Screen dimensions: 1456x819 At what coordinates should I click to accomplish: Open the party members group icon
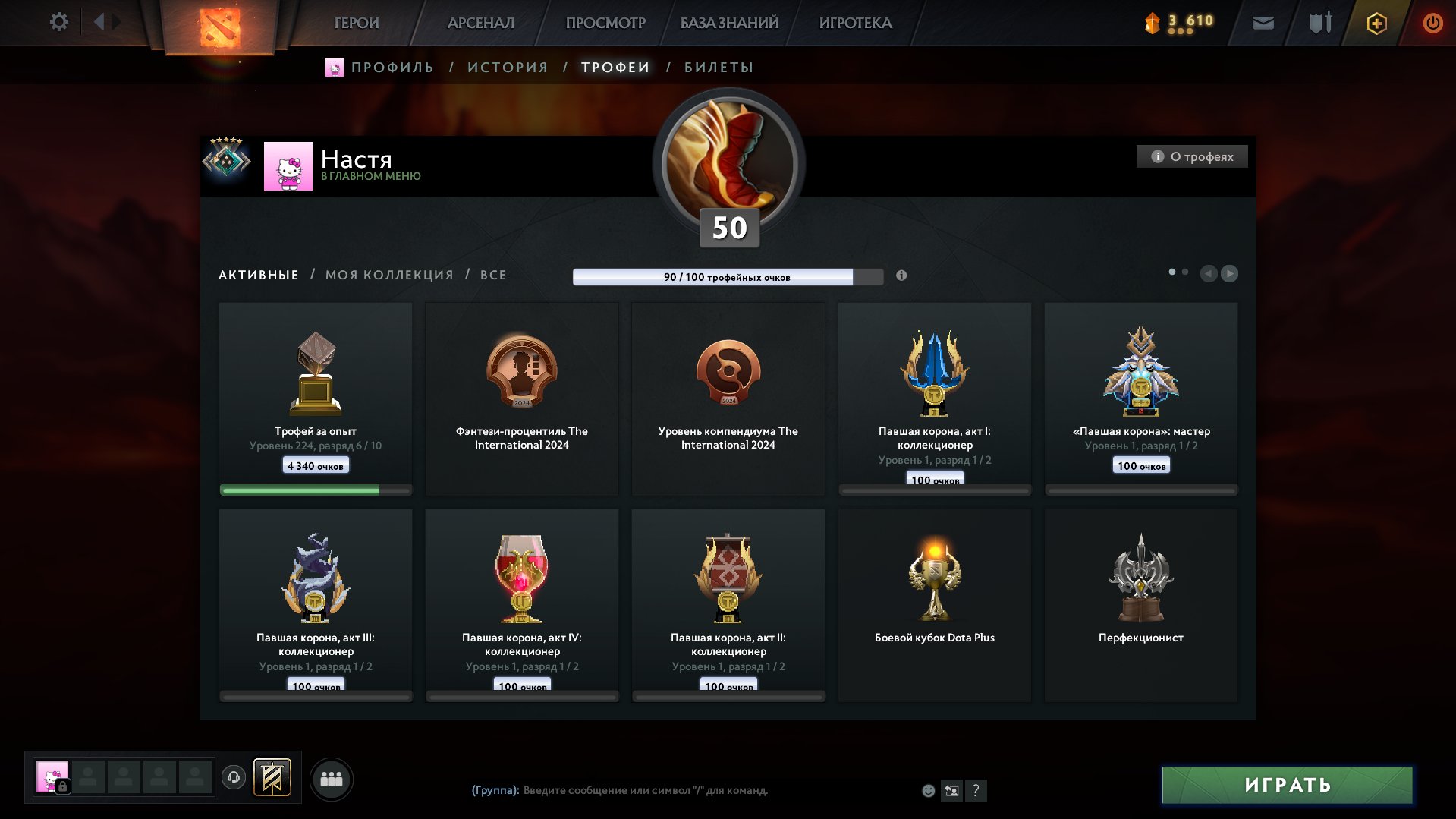pos(332,779)
